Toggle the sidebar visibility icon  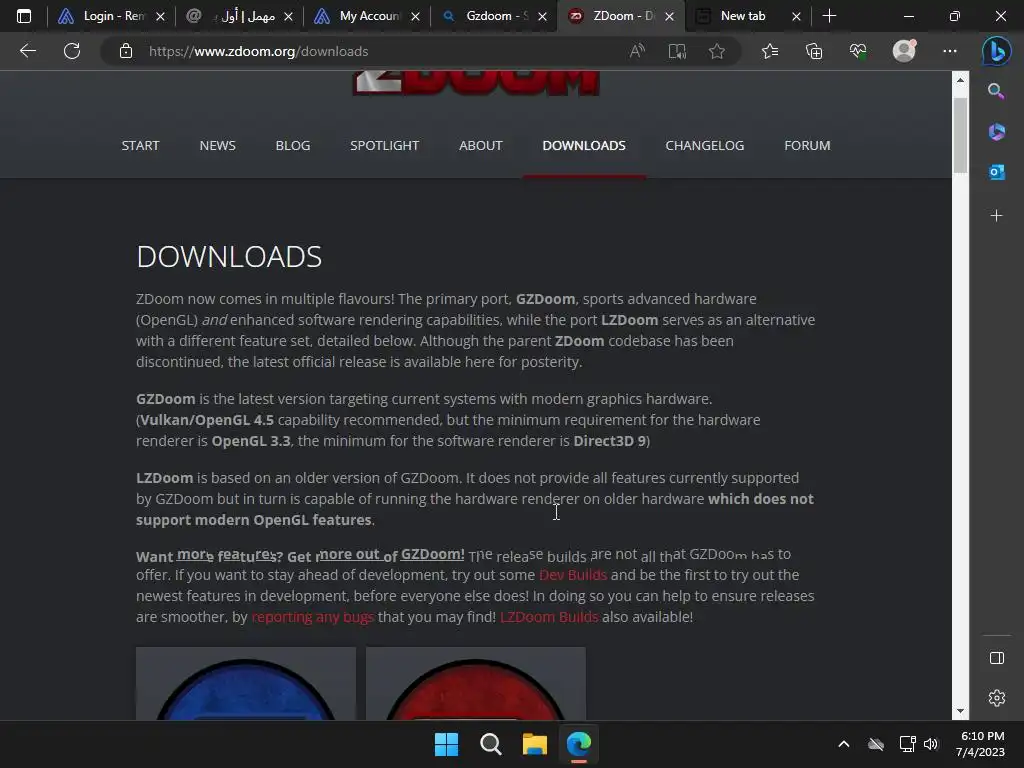click(x=997, y=658)
